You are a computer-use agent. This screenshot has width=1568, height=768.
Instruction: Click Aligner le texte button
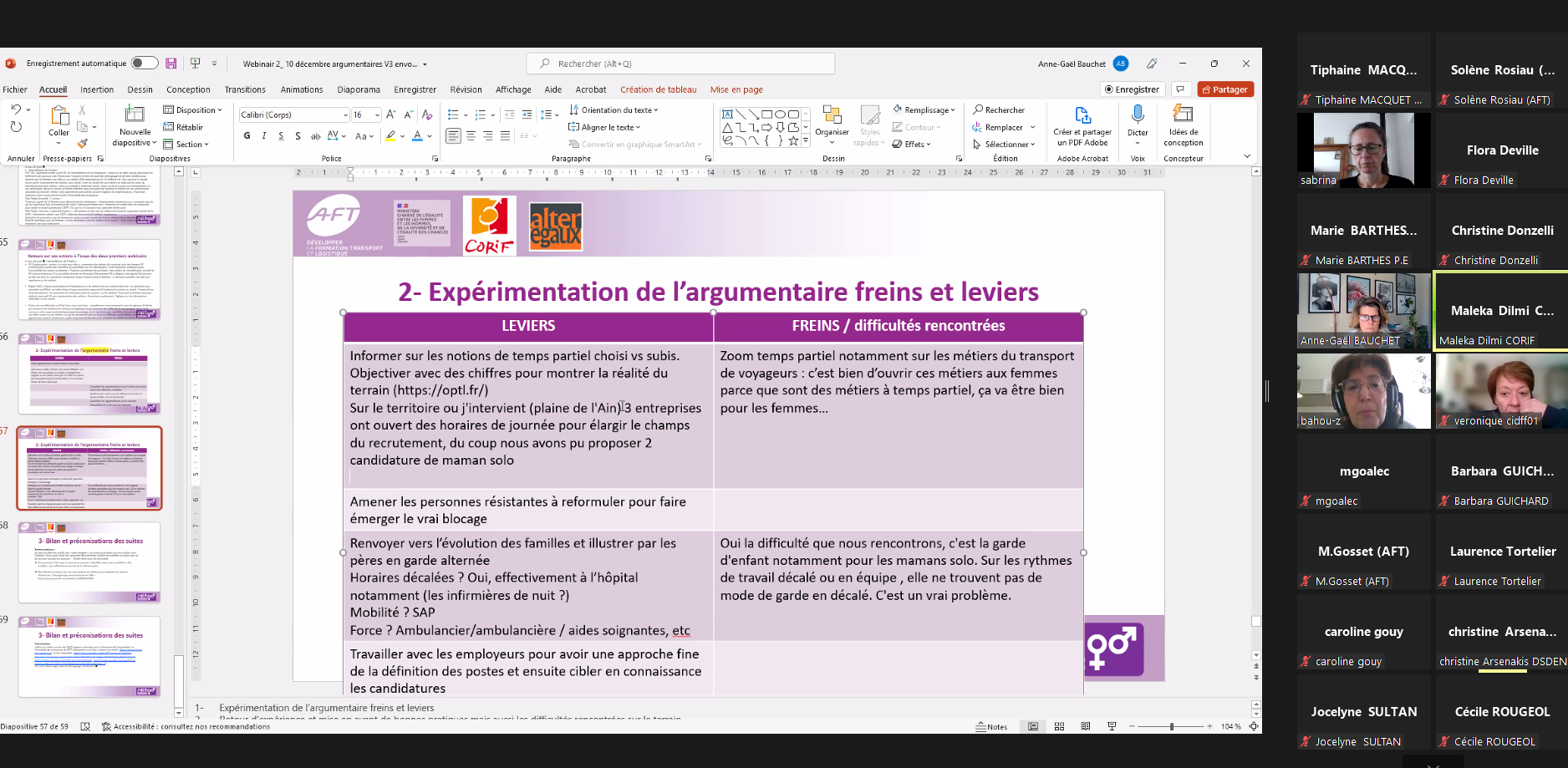click(x=604, y=127)
